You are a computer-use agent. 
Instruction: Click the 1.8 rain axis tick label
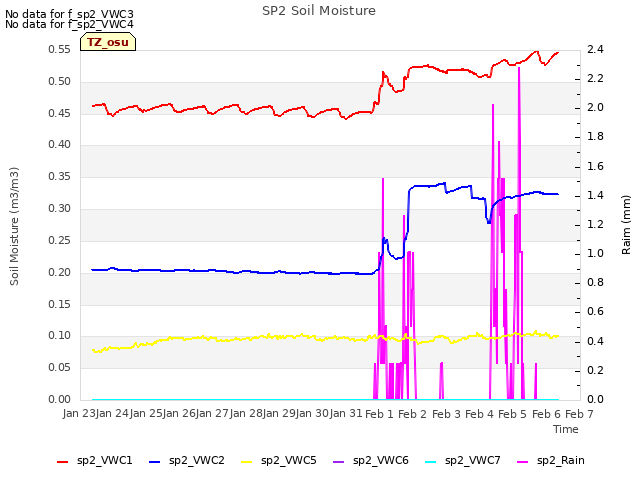[595, 137]
